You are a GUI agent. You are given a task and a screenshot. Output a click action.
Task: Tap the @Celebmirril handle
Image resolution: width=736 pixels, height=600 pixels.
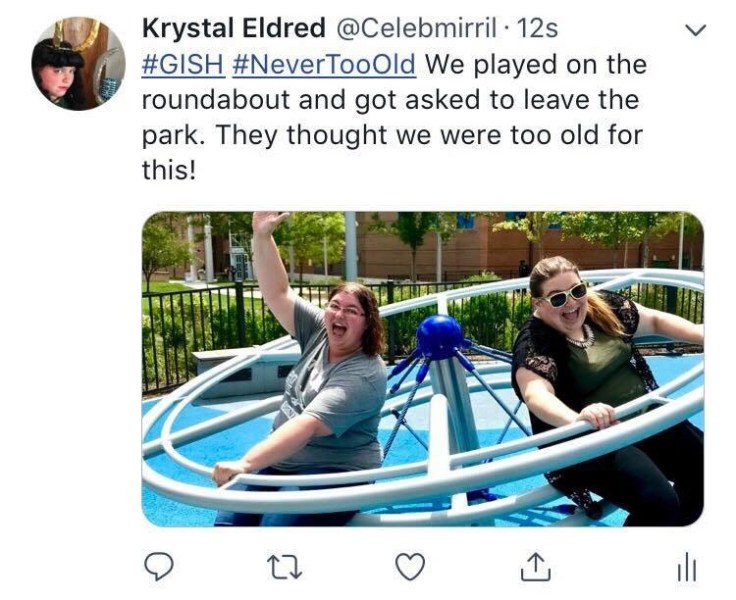click(415, 29)
